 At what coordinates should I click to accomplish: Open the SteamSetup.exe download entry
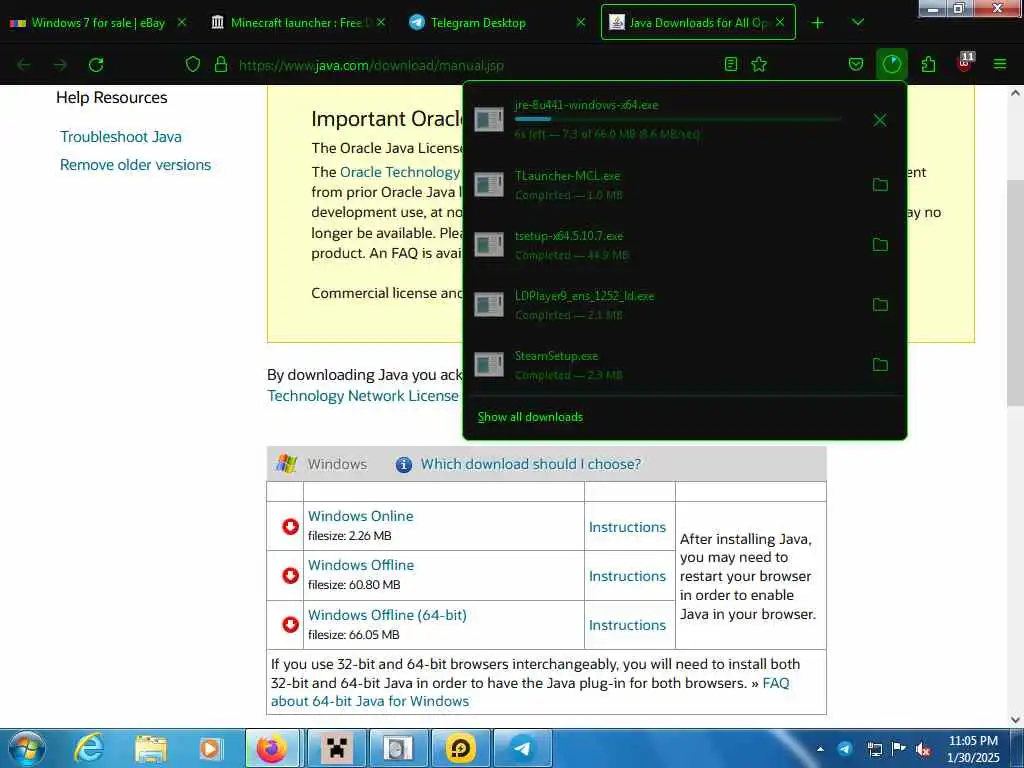[x=666, y=365]
